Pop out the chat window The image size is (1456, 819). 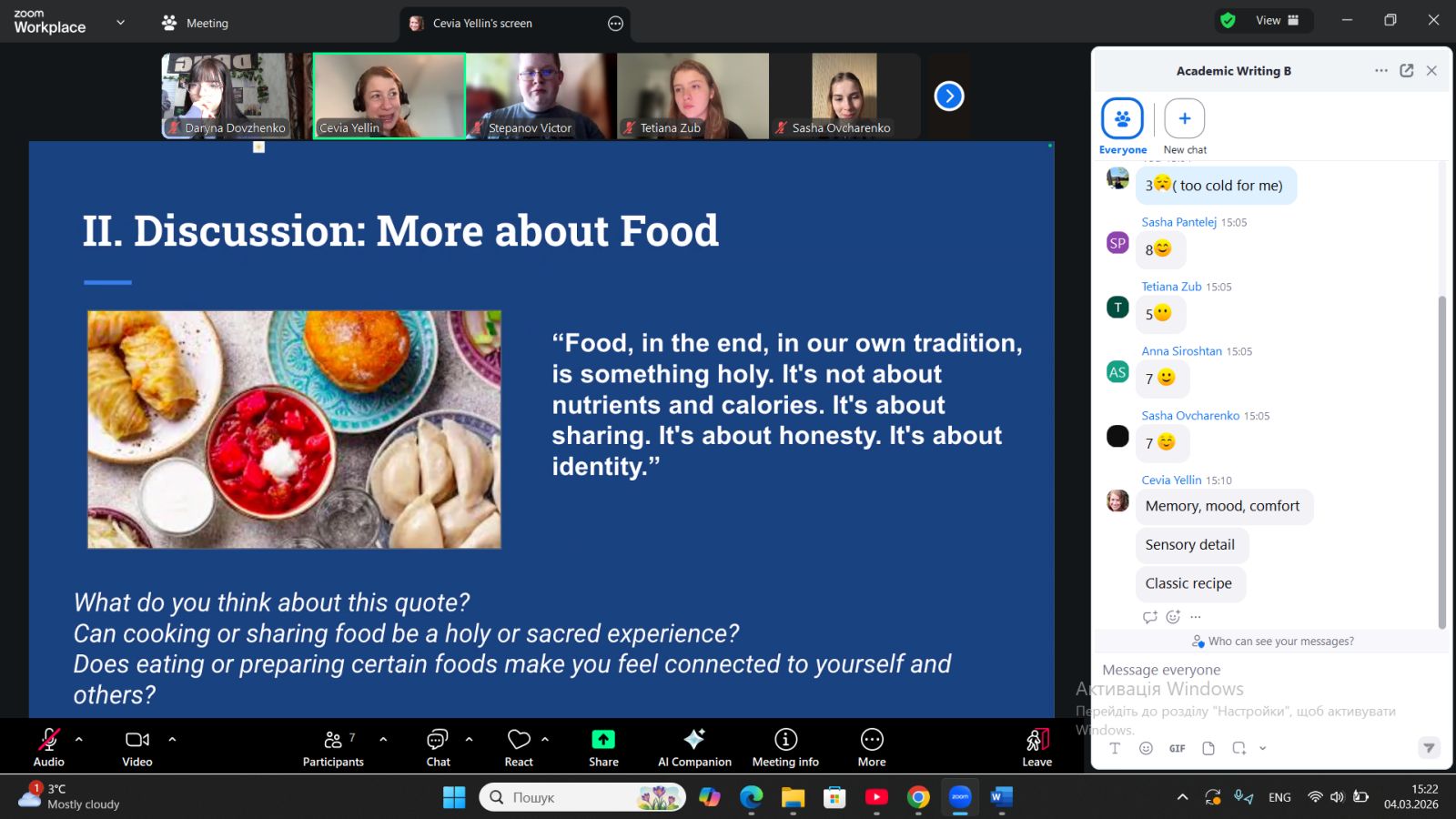[1406, 71]
